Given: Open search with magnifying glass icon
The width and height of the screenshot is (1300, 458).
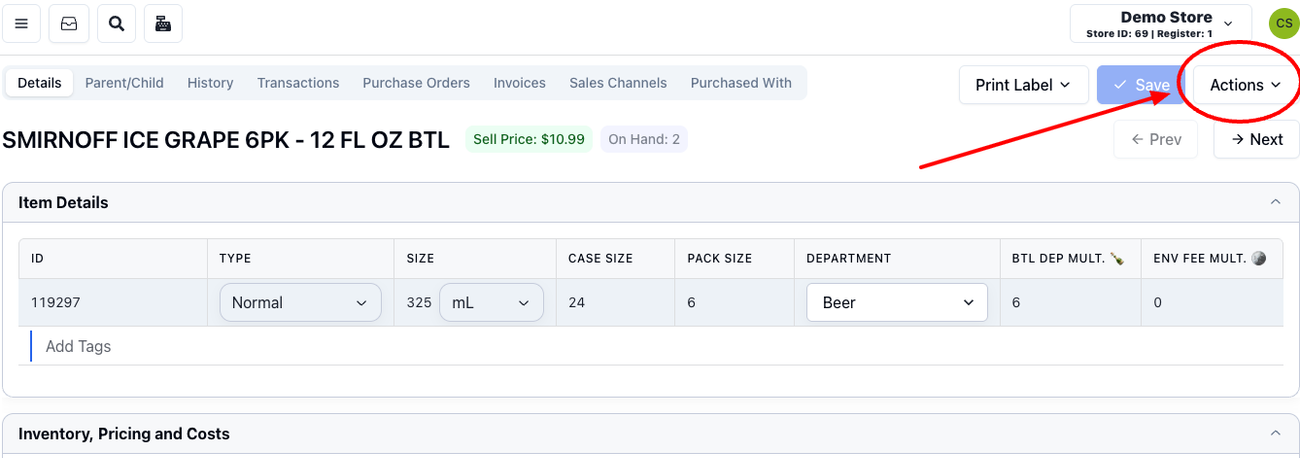Looking at the screenshot, I should point(117,24).
